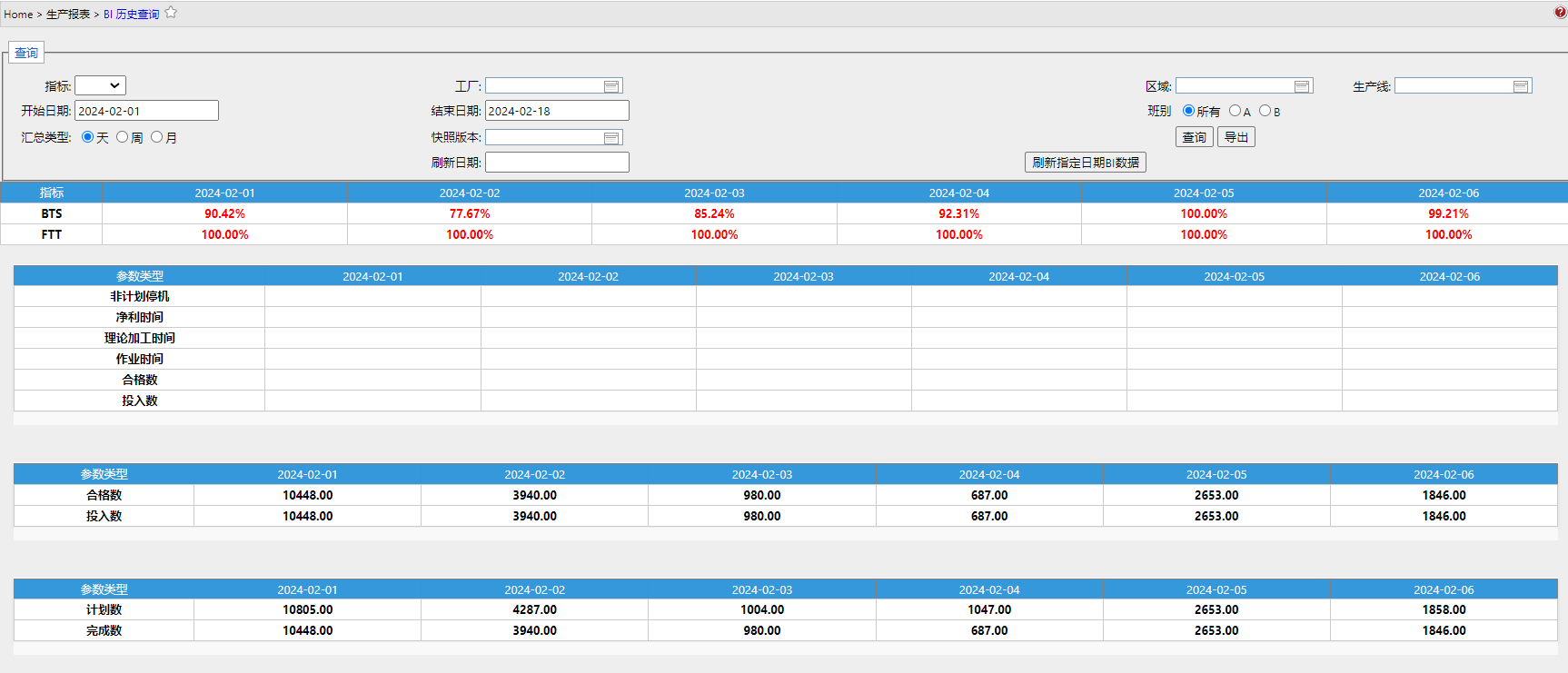Open BI 历史查询 breadcrumb link
The height and width of the screenshot is (673, 1568).
click(131, 15)
